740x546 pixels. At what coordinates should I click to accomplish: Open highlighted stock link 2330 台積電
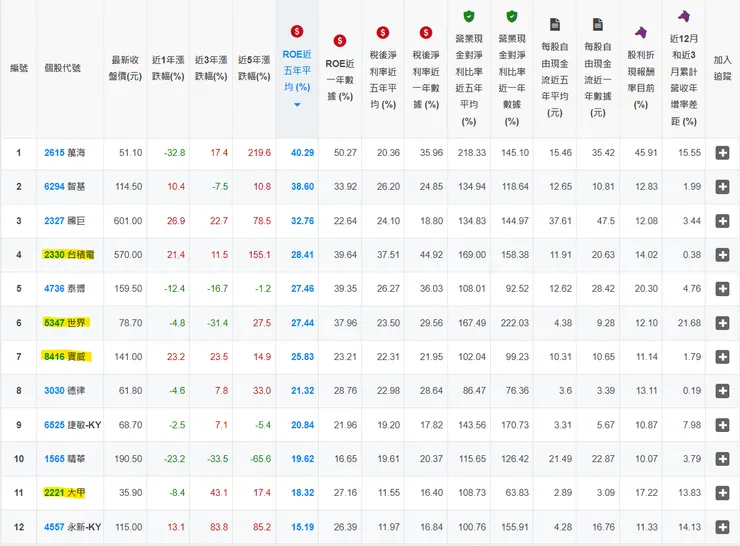point(69,255)
